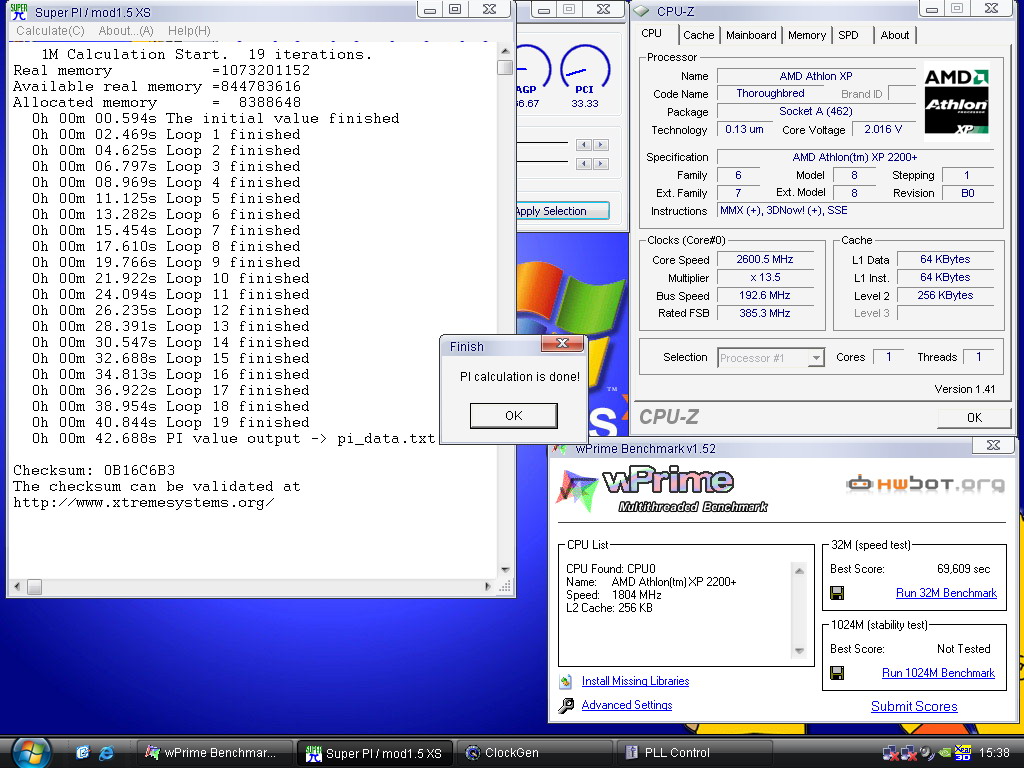Screen dimensions: 1024x768
Task: Click Submit Scores link in wPrime
Action: tap(914, 706)
